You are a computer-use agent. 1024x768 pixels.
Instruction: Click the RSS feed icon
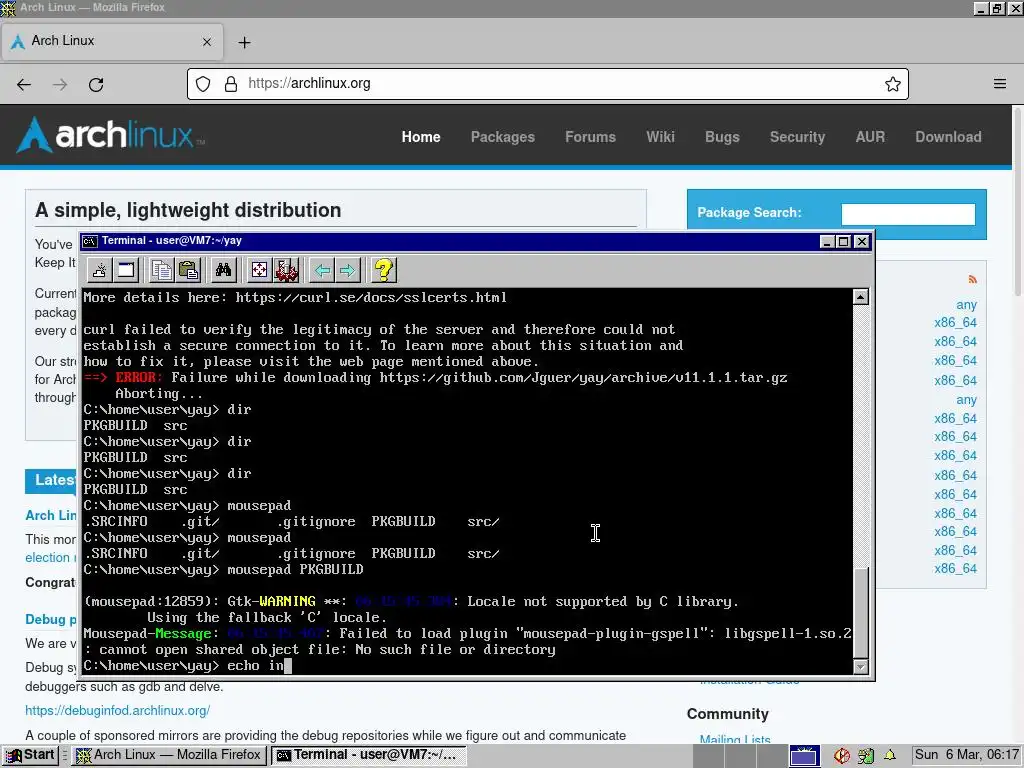pyautogui.click(x=972, y=280)
